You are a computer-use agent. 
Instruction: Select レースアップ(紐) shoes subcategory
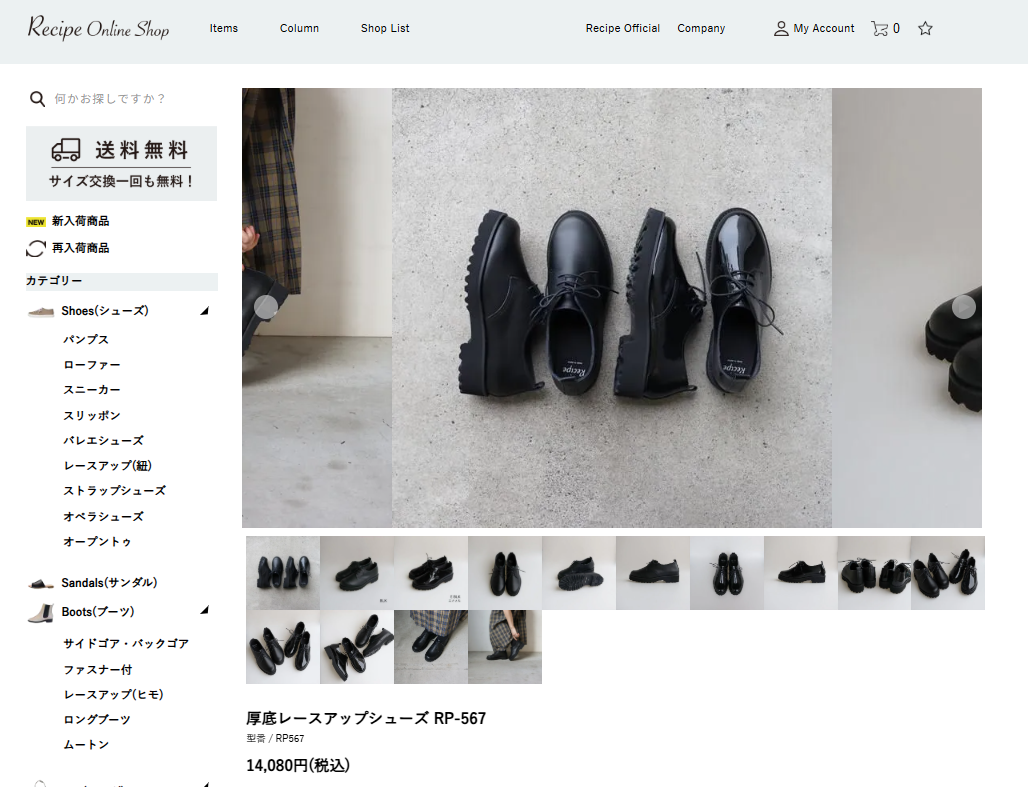[x=108, y=466]
